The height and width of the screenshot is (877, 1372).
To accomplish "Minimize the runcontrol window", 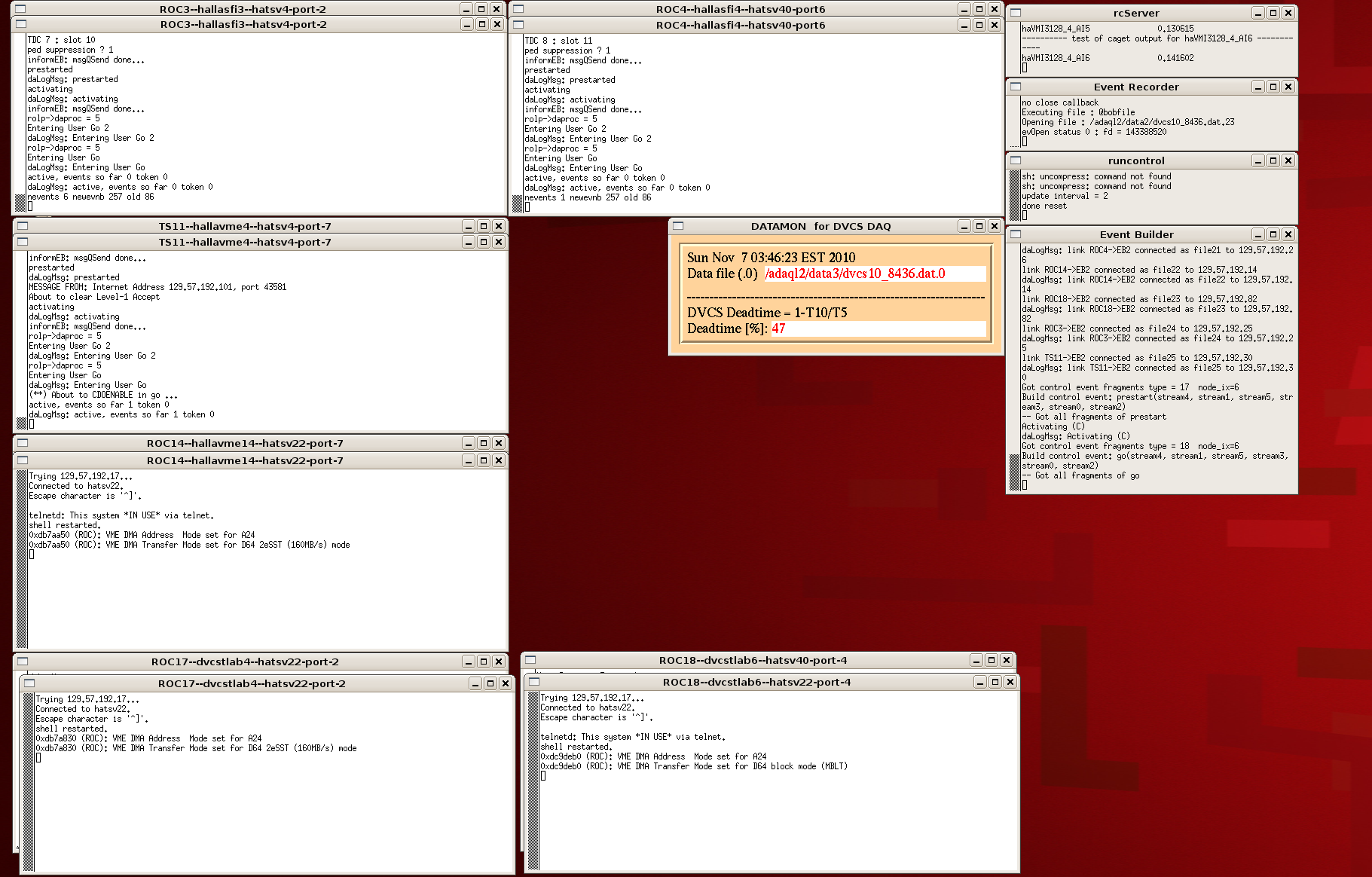I will click(x=1258, y=160).
